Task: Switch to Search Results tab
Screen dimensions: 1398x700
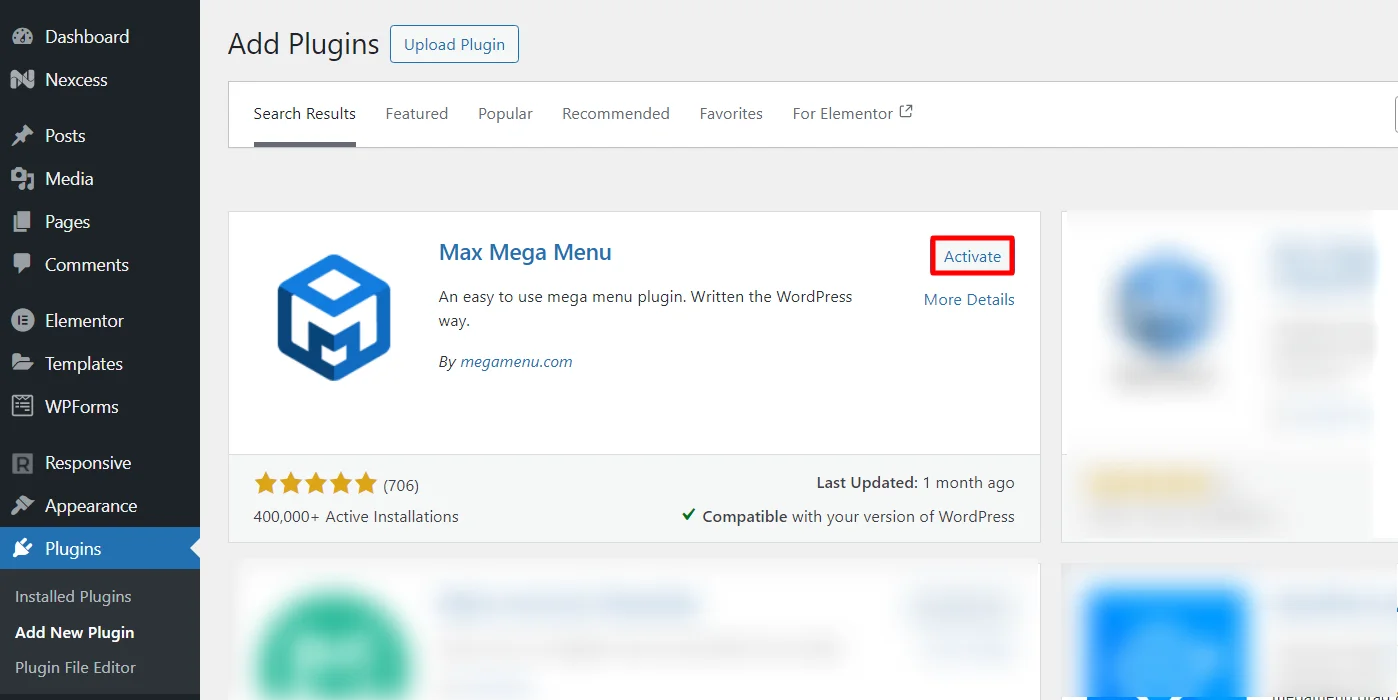Action: click(x=305, y=114)
